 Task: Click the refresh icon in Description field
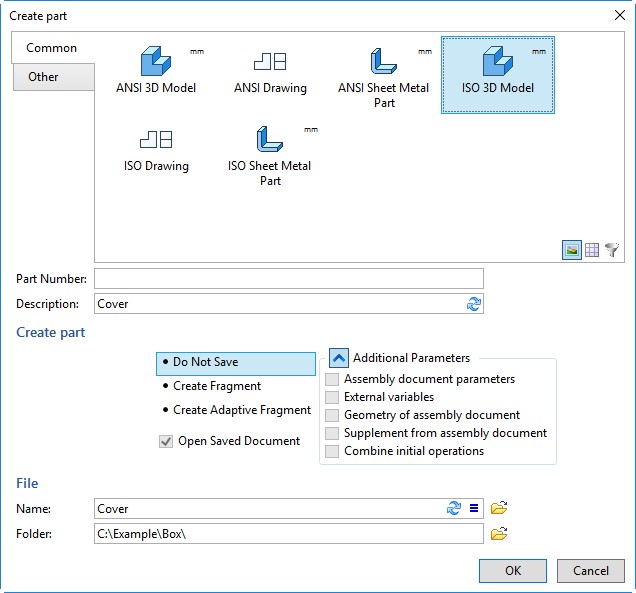473,304
